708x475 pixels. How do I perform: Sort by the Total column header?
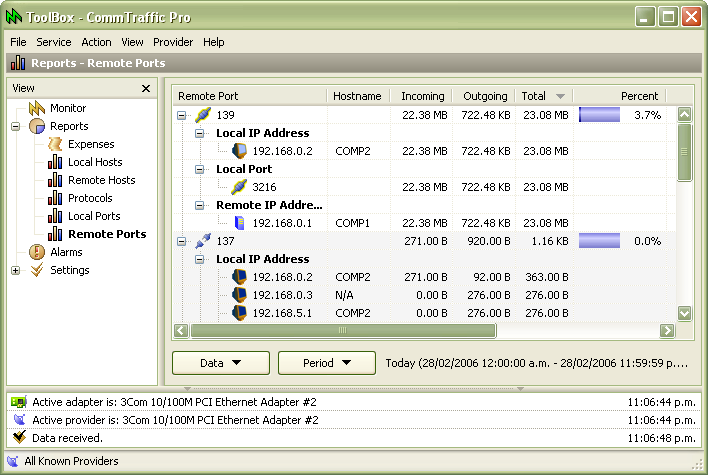pyautogui.click(x=544, y=96)
